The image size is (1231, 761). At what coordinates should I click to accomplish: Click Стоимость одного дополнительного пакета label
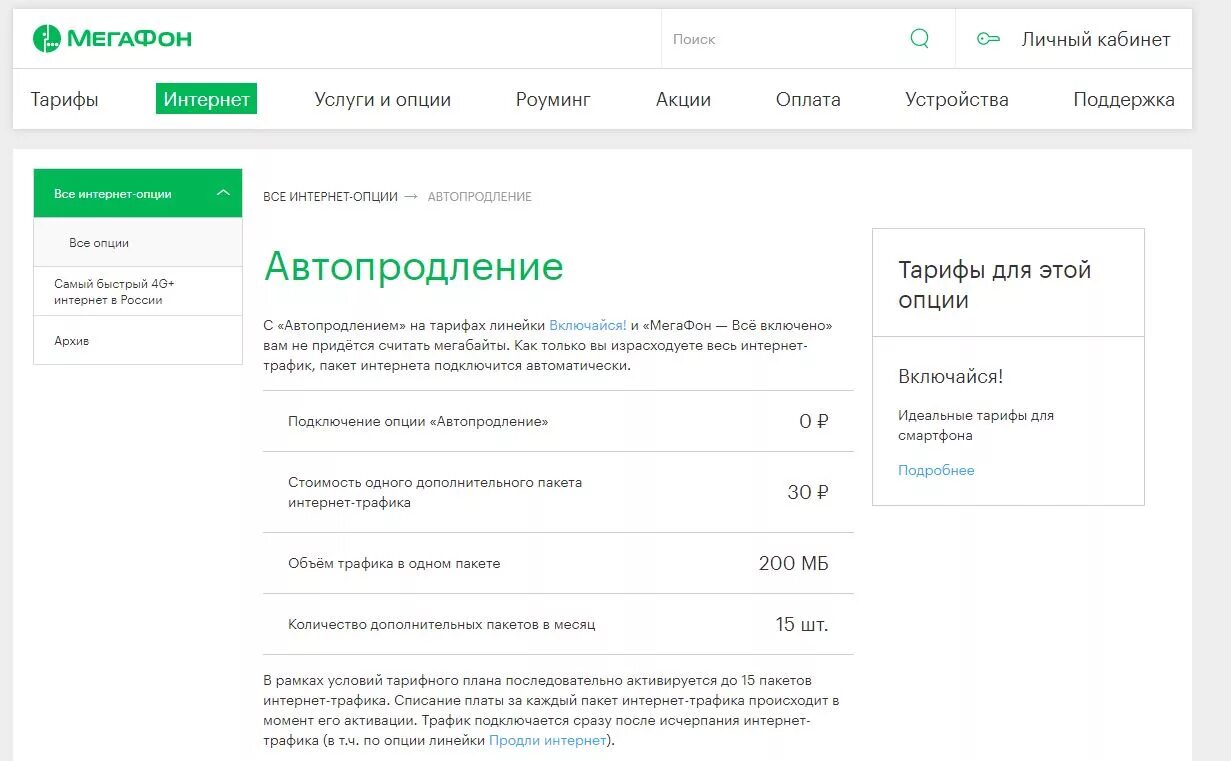(435, 492)
